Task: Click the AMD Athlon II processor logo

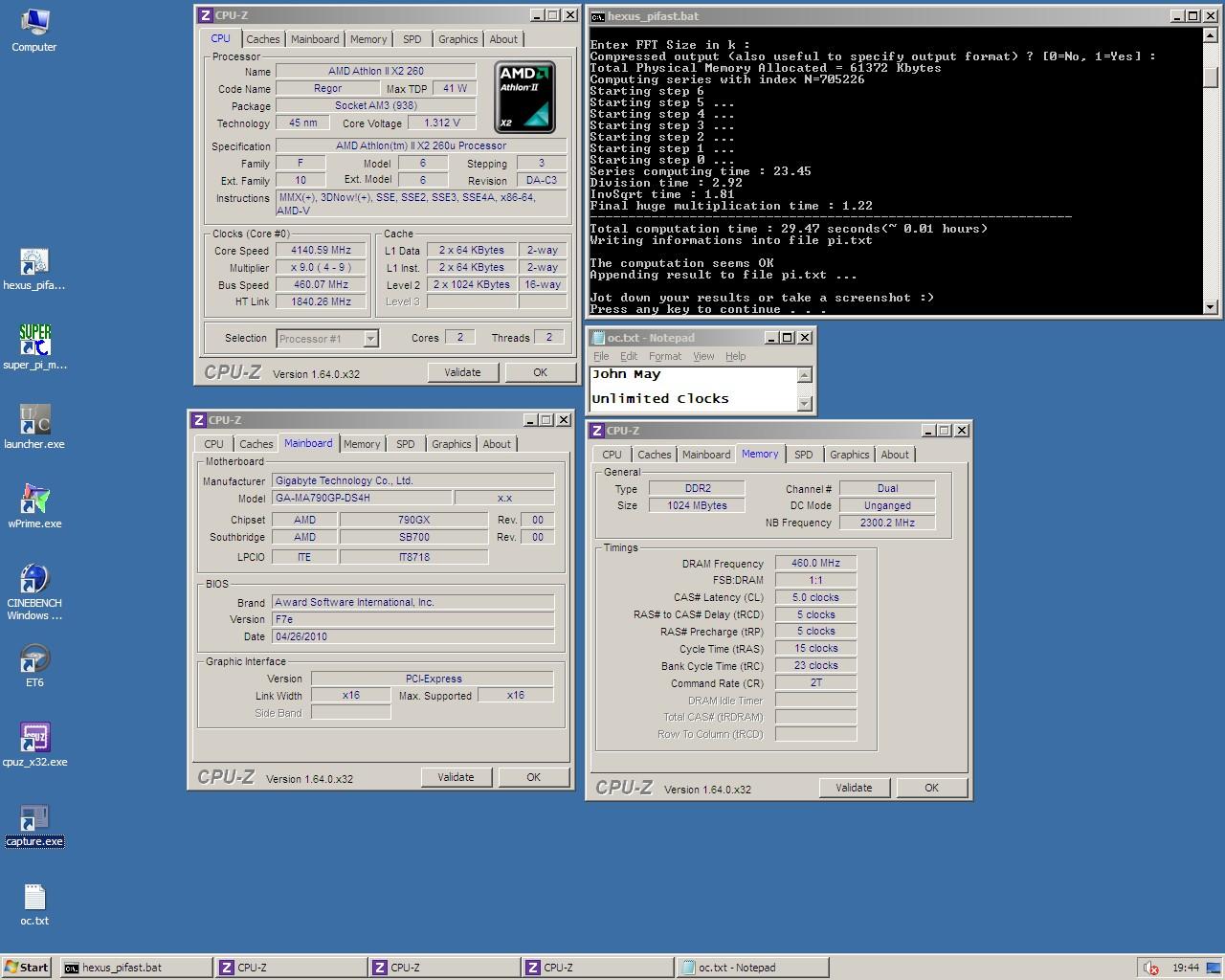Action: [524, 98]
